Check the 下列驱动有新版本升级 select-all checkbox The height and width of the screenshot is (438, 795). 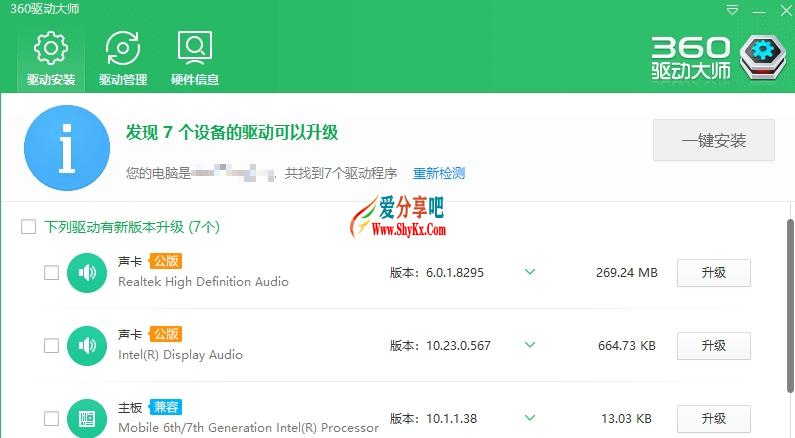(x=28, y=227)
